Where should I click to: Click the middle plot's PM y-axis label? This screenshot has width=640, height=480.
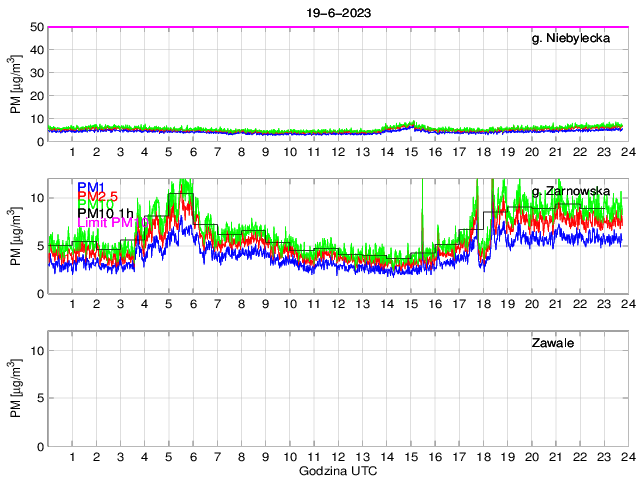click(16, 237)
